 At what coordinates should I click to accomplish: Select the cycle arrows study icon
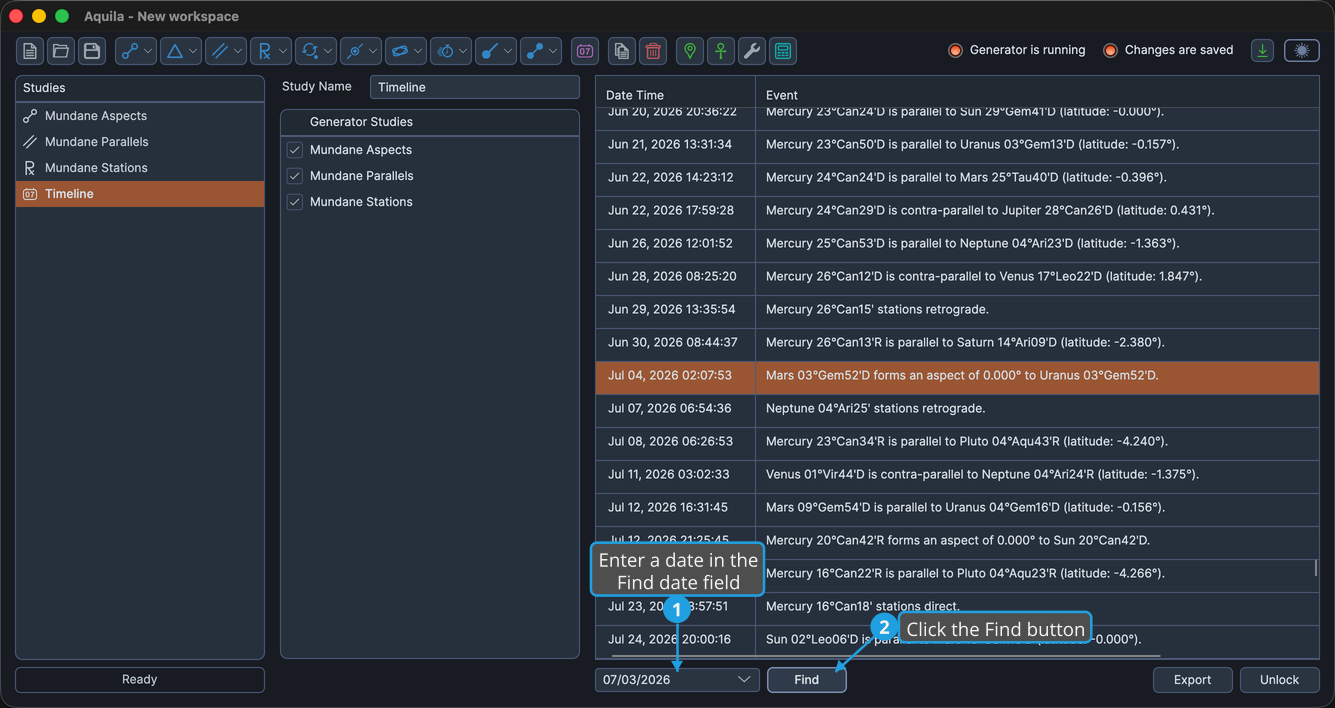[309, 51]
